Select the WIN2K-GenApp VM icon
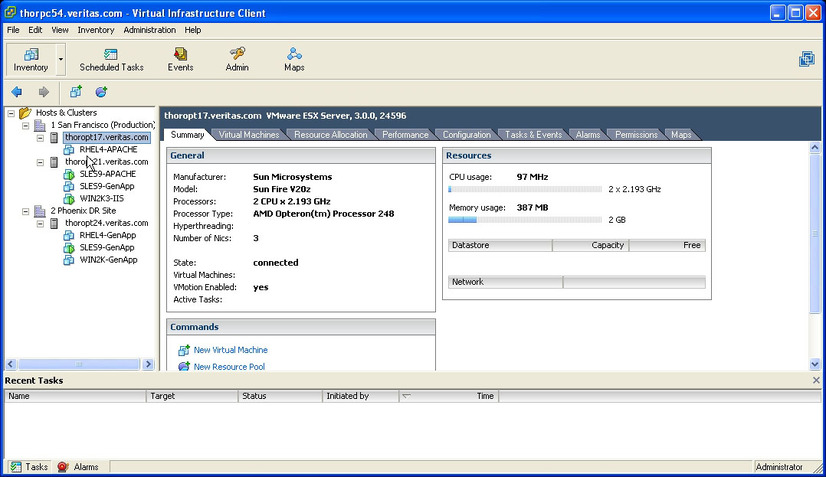Image resolution: width=826 pixels, height=477 pixels. tap(68, 260)
